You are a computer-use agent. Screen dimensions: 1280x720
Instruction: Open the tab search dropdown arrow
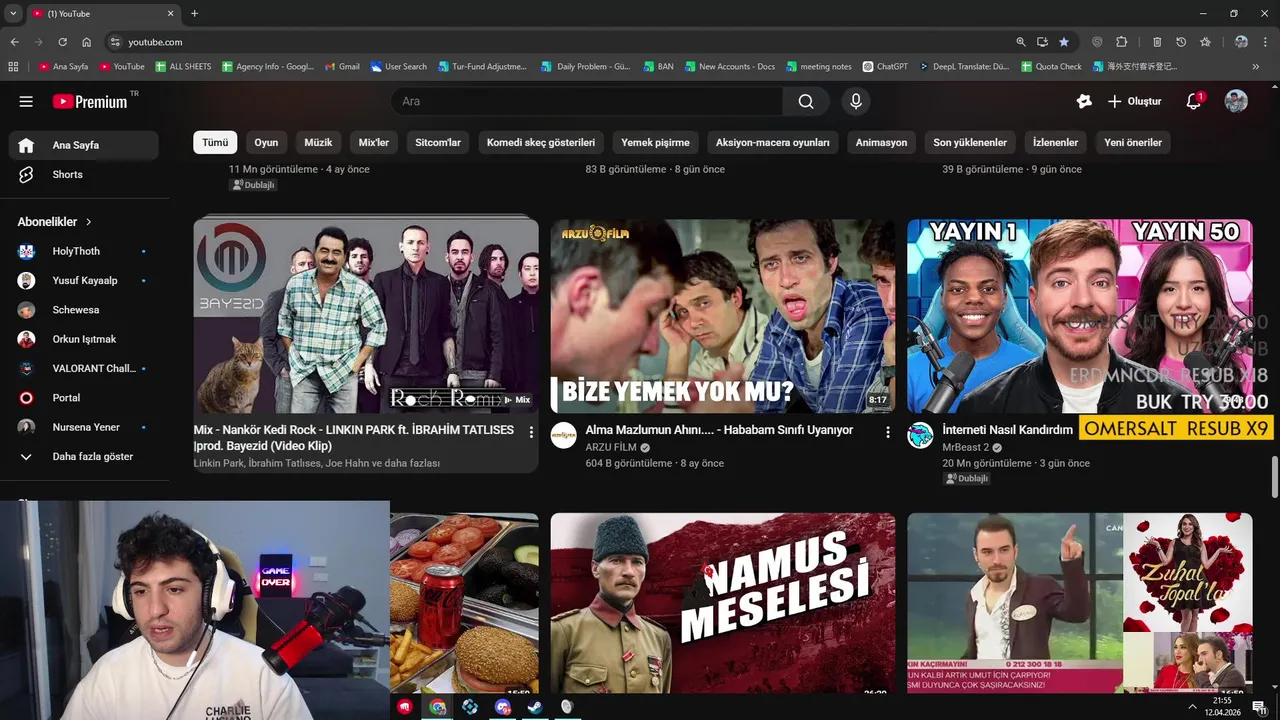point(13,13)
